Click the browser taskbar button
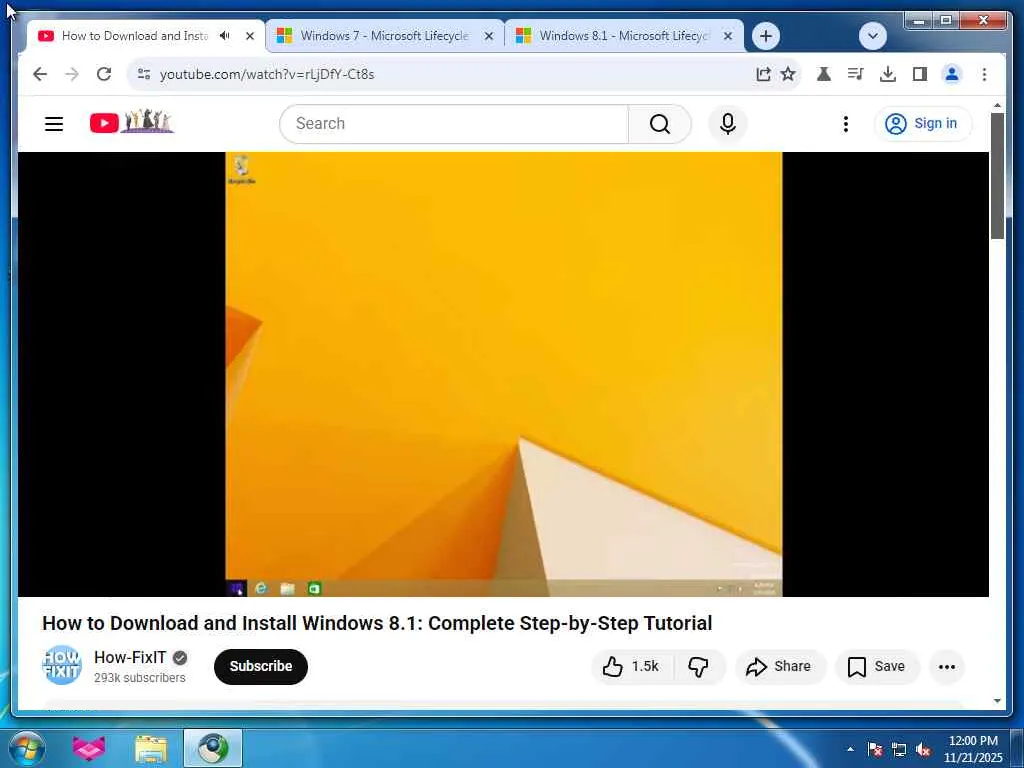 [x=213, y=748]
